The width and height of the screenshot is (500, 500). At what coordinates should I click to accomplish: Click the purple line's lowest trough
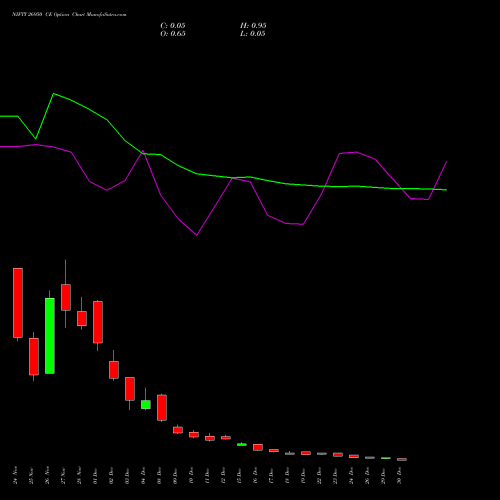(197, 235)
